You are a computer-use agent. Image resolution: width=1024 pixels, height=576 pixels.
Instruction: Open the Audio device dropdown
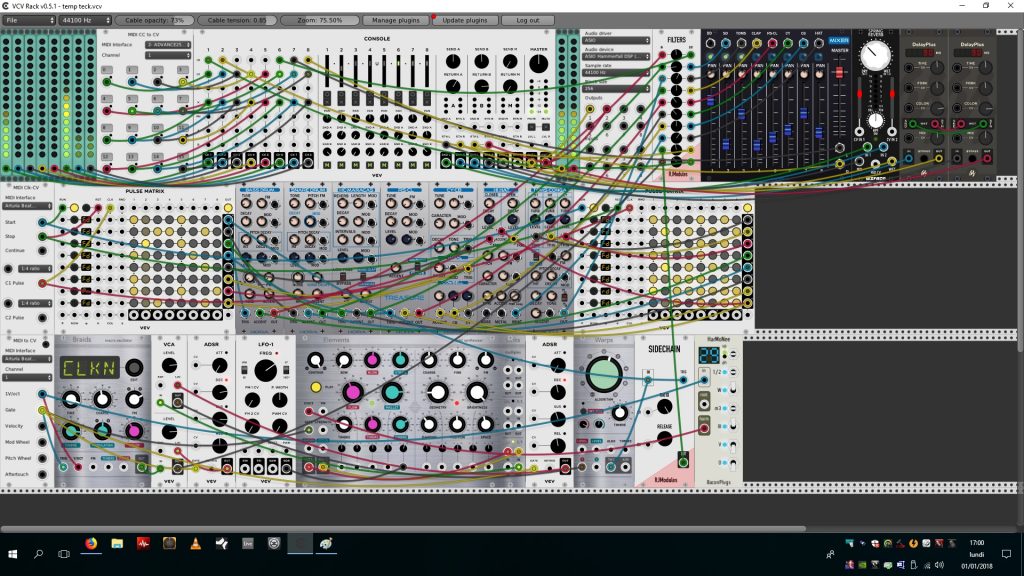pos(616,57)
